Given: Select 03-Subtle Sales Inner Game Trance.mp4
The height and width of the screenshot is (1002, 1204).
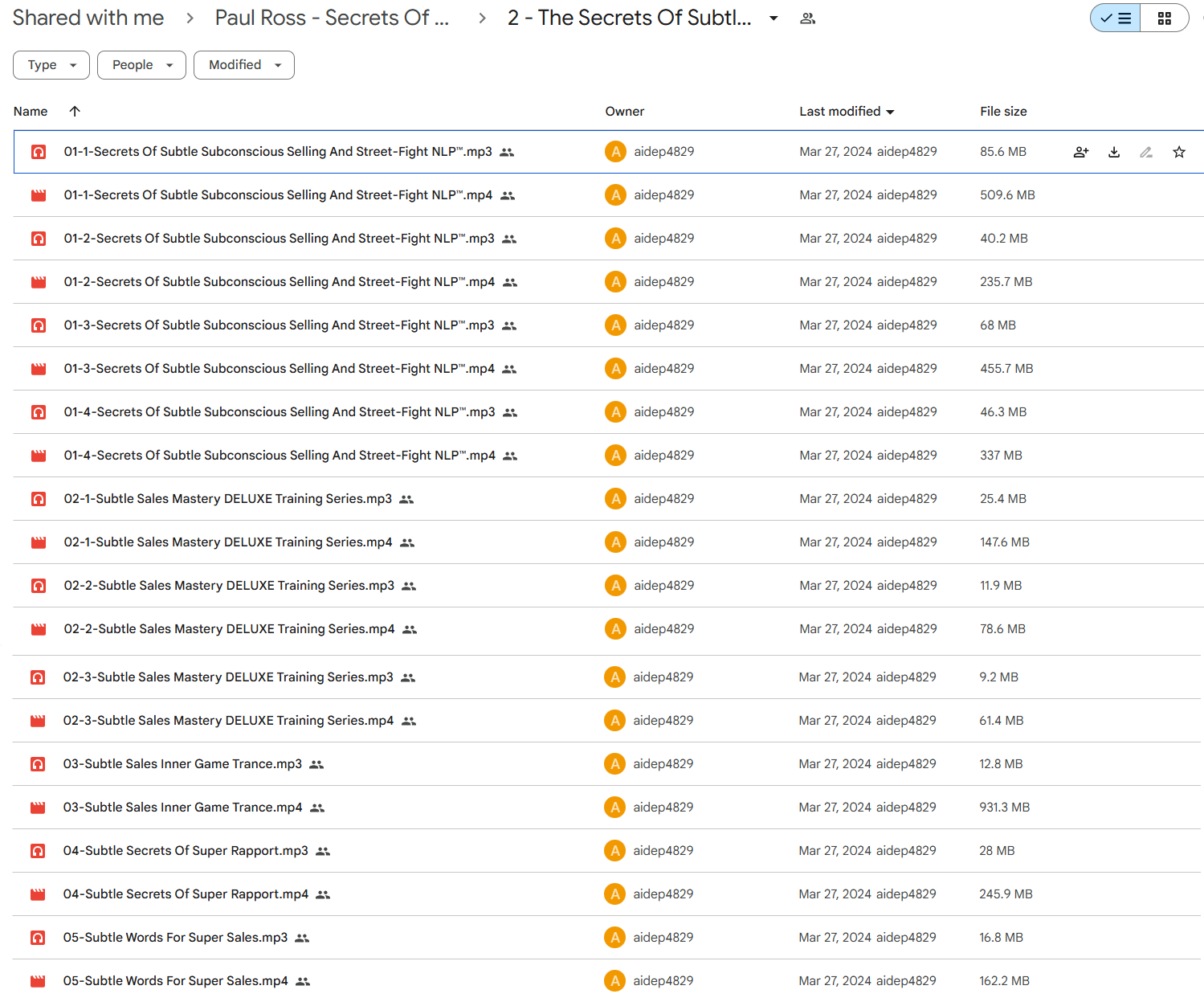Looking at the screenshot, I should click(x=183, y=808).
